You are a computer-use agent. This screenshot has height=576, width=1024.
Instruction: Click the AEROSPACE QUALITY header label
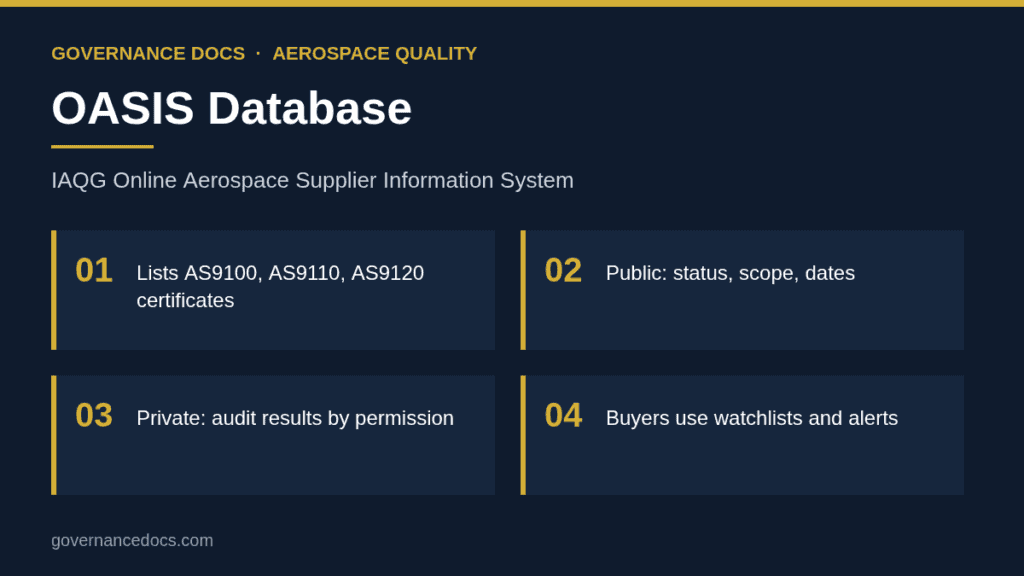tap(374, 54)
